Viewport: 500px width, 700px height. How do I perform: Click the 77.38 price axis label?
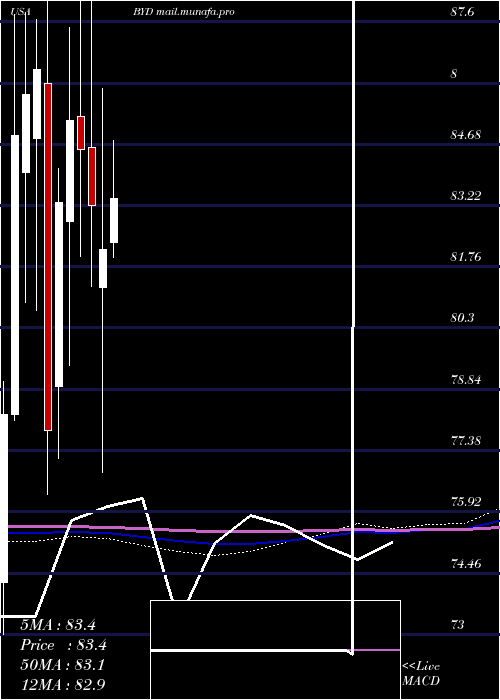466,441
